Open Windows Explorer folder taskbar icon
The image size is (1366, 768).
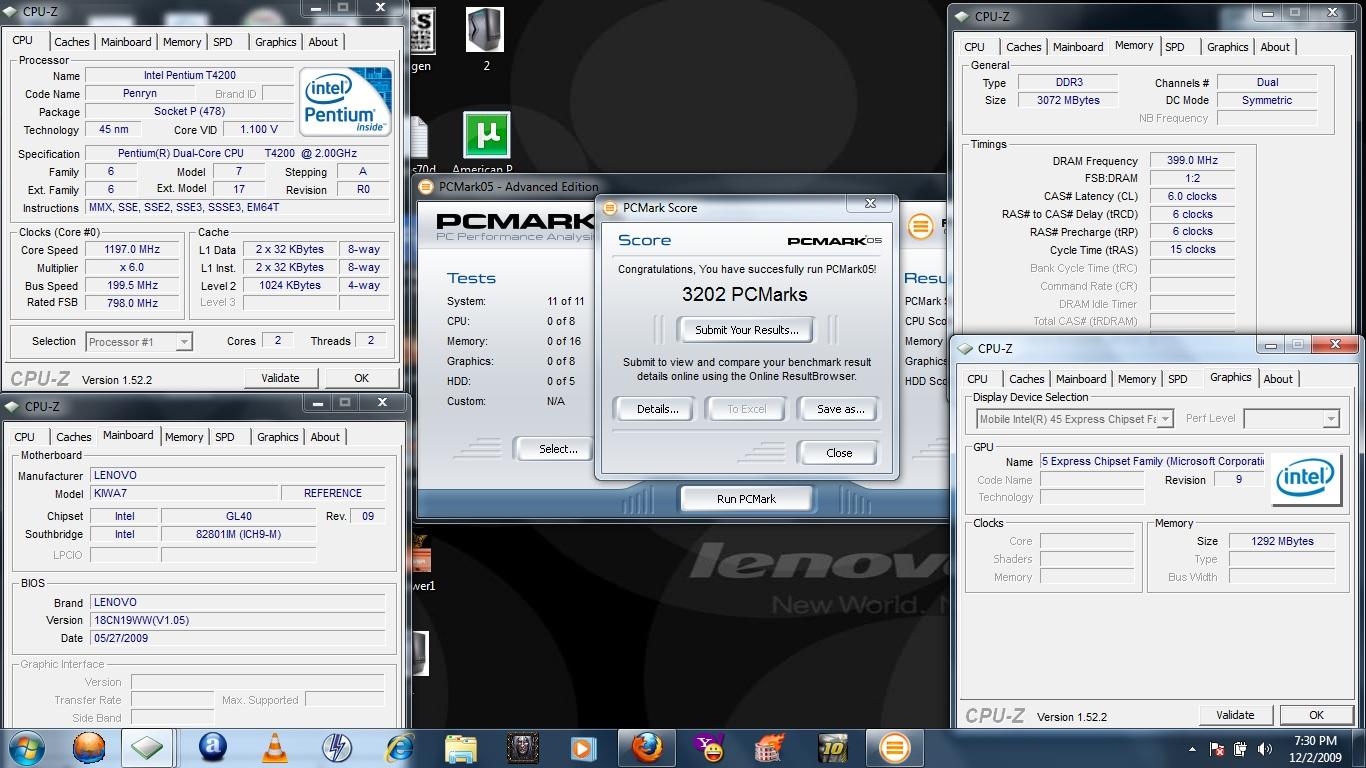(x=461, y=747)
